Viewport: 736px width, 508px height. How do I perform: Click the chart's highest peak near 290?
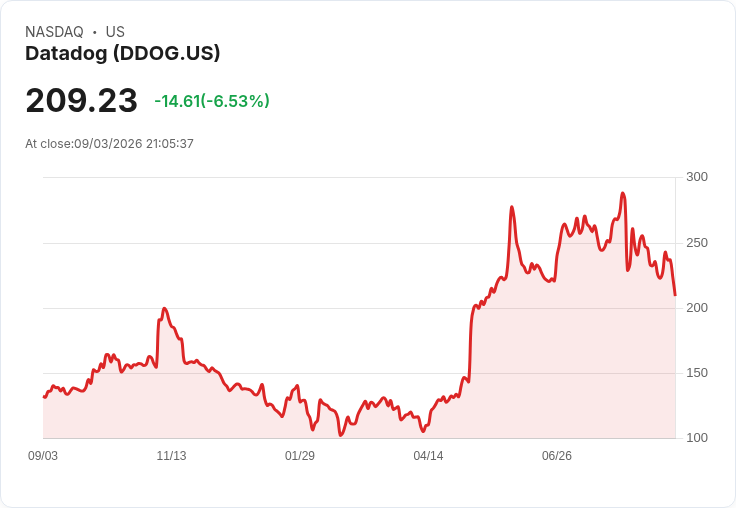tap(623, 193)
